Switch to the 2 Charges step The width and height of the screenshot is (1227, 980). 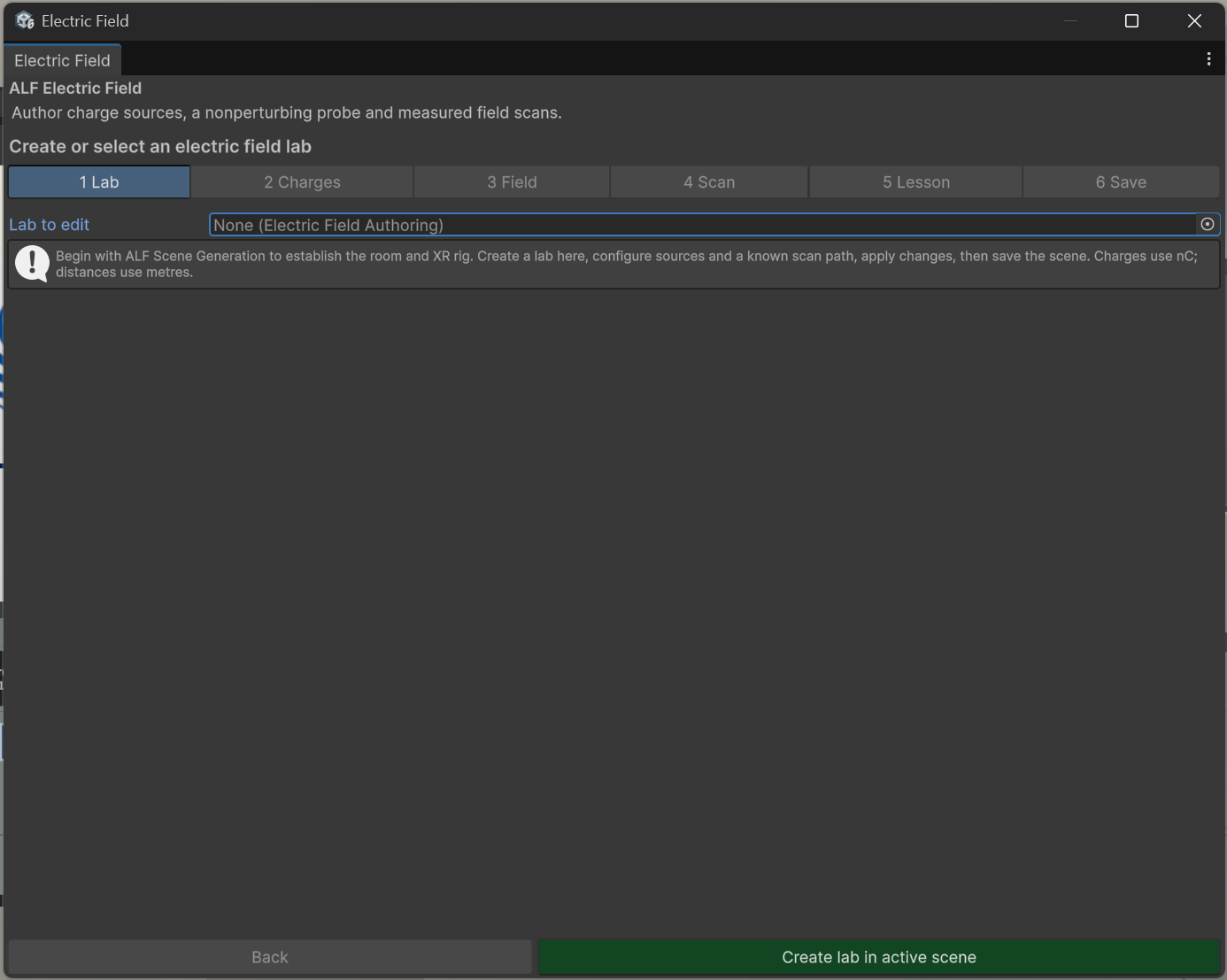pyautogui.click(x=303, y=182)
